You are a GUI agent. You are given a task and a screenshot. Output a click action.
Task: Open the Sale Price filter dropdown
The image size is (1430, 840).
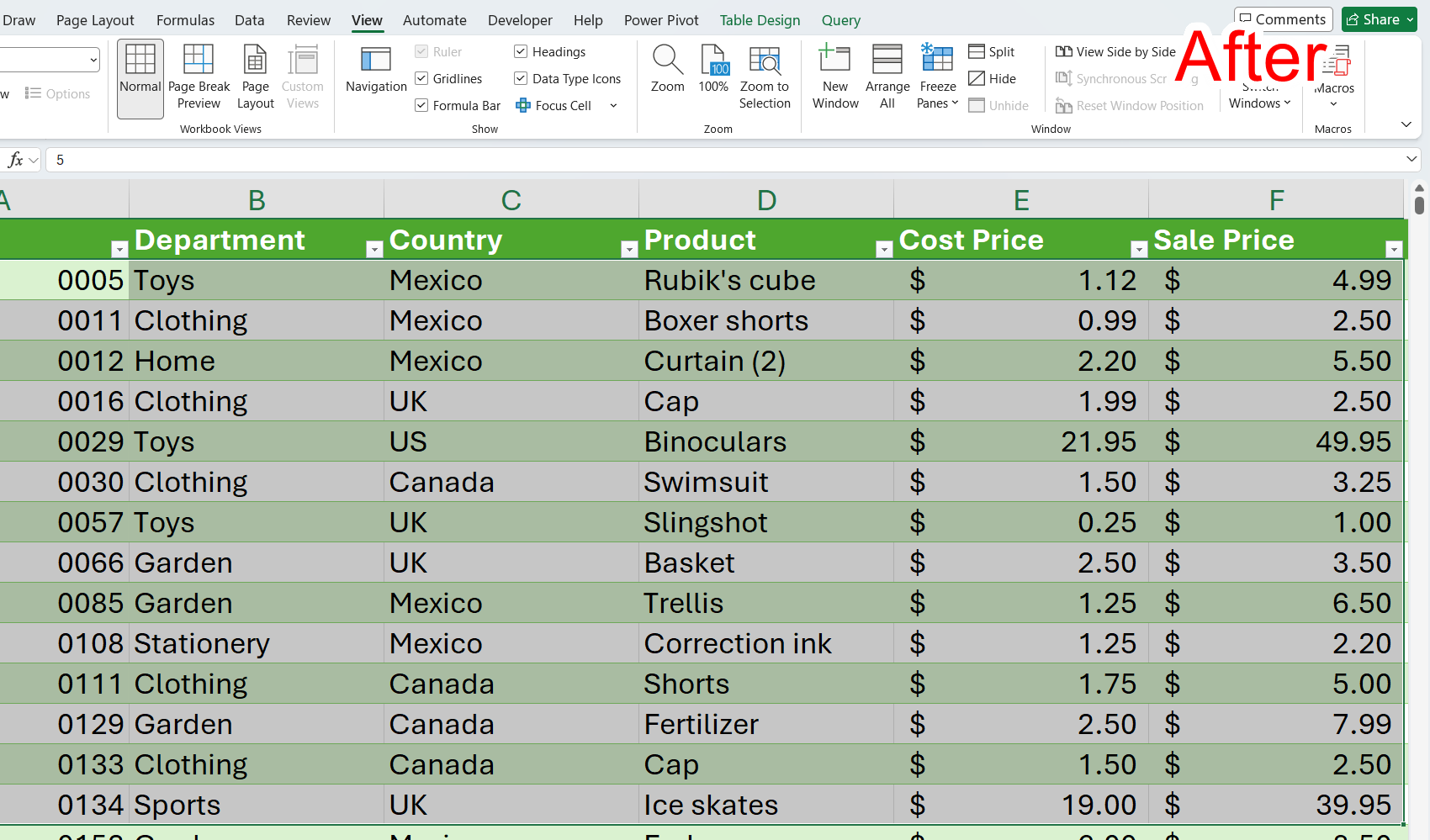pyautogui.click(x=1394, y=249)
